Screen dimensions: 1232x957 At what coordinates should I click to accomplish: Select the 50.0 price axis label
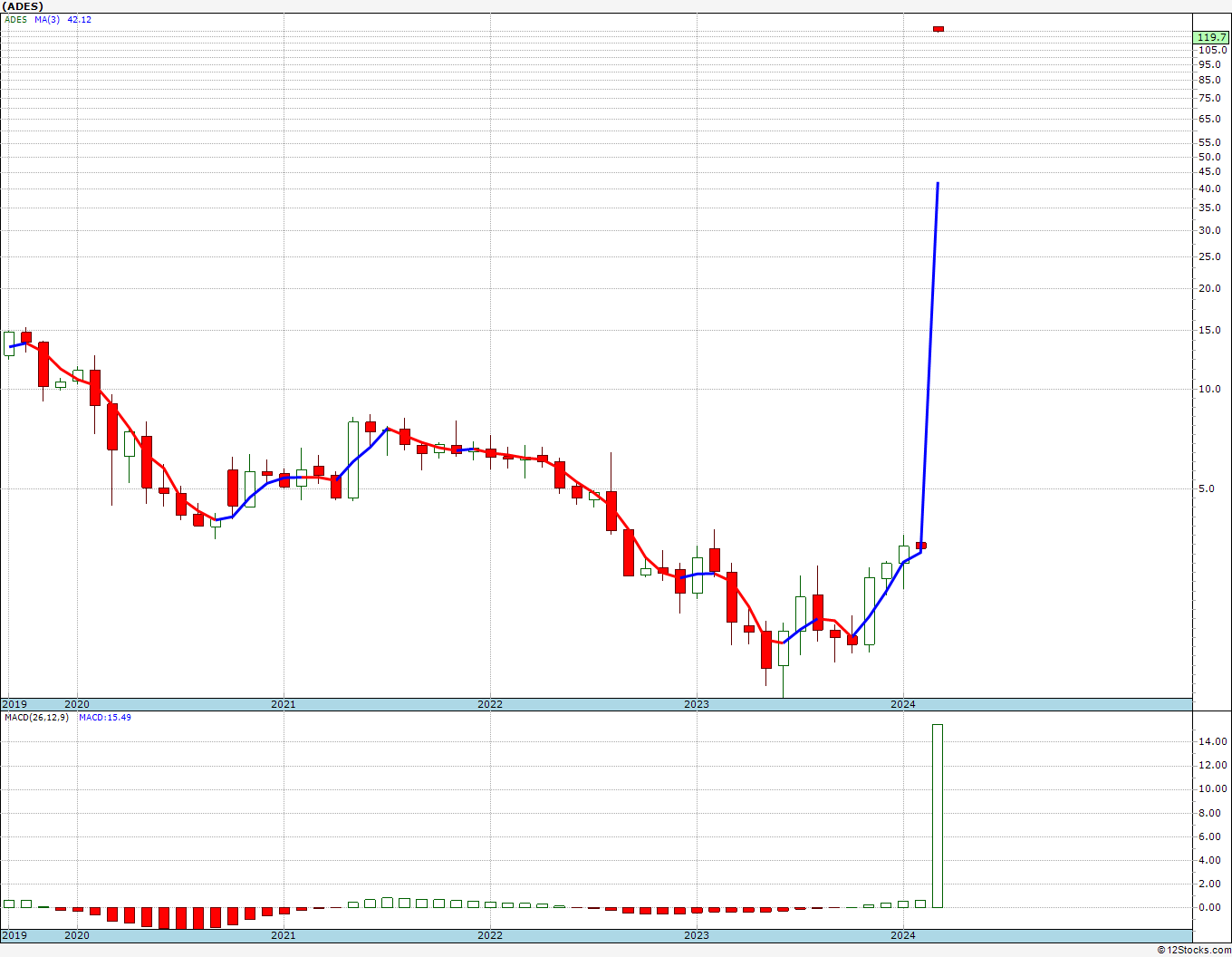(1209, 157)
